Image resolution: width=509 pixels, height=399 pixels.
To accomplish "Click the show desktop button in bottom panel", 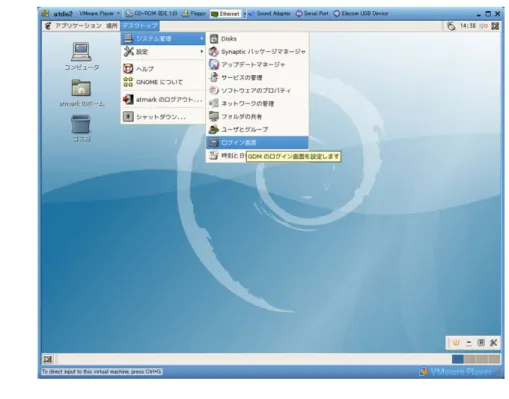I will click(48, 359).
